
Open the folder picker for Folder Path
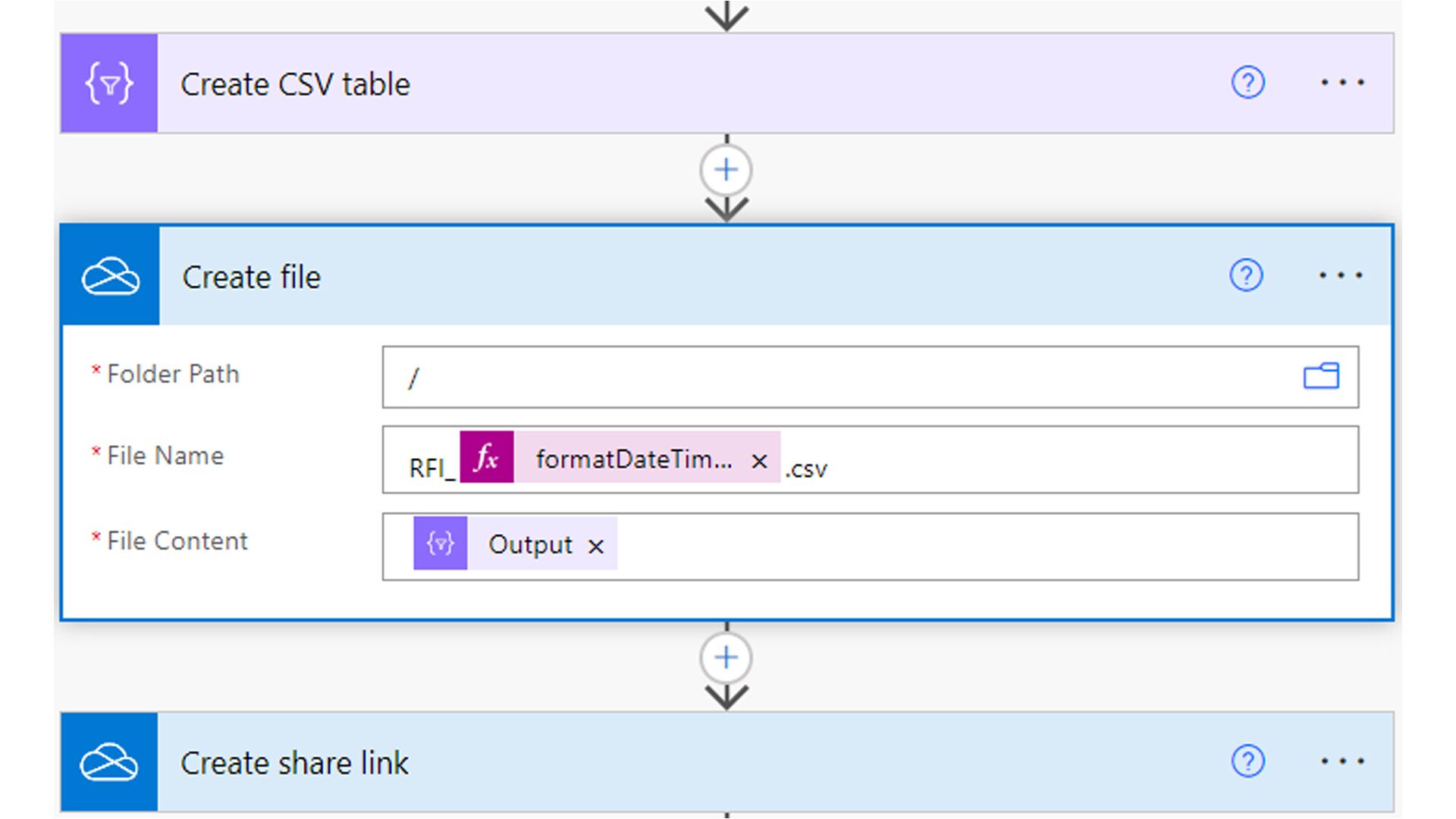point(1321,376)
